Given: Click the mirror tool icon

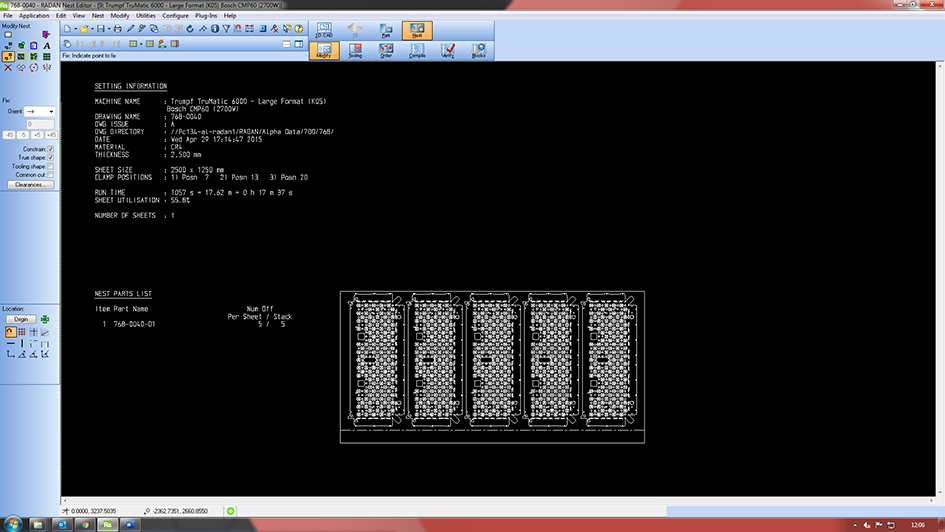Looking at the screenshot, I should [47, 67].
